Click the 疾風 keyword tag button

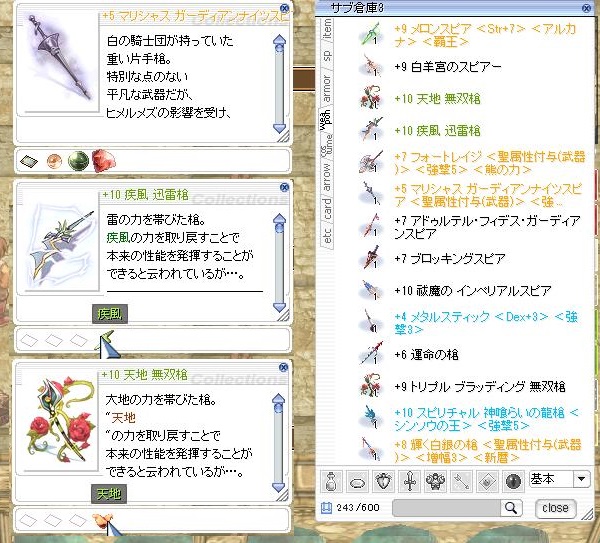click(110, 314)
